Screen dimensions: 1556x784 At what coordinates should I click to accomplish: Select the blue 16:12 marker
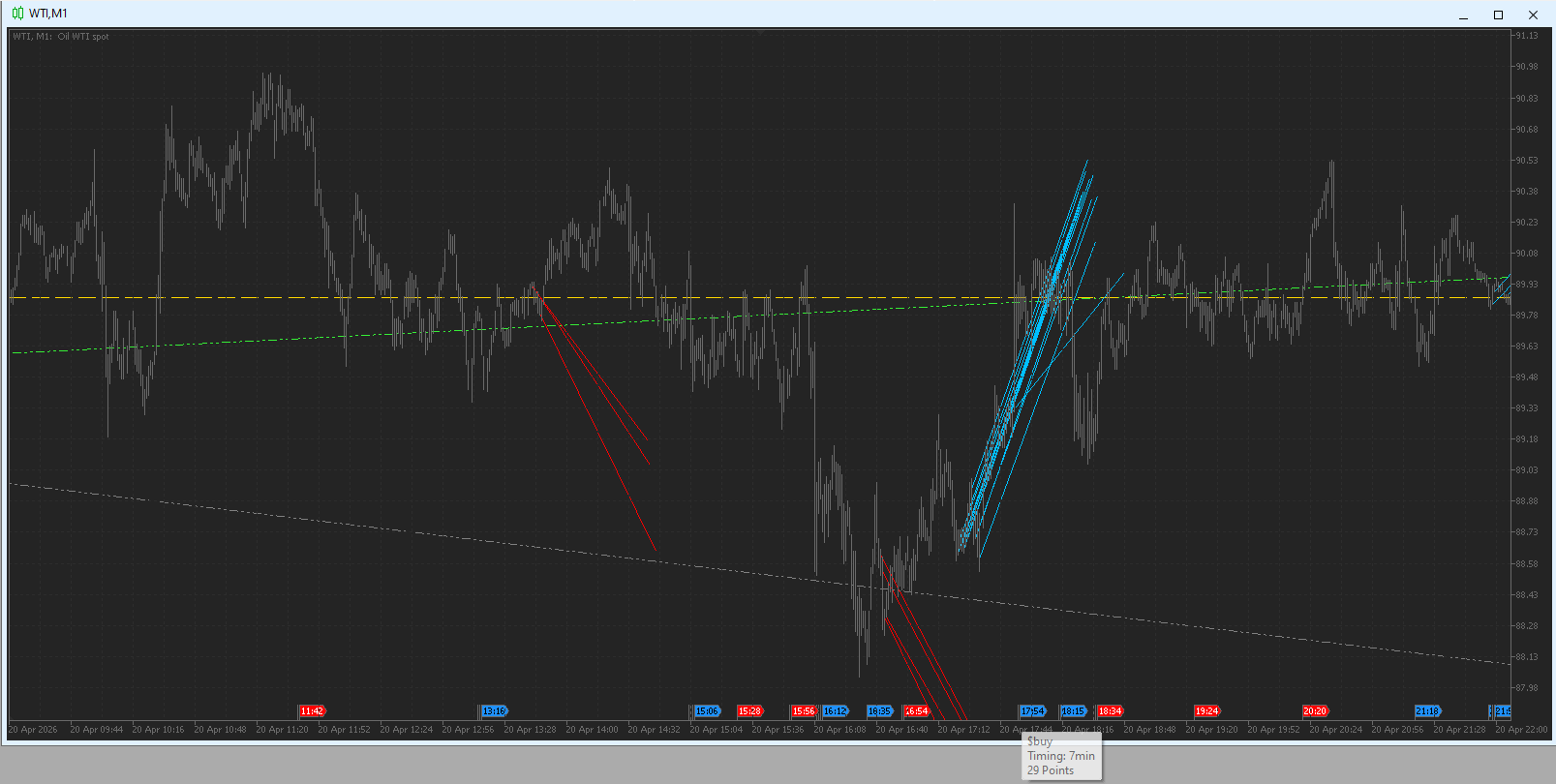pyautogui.click(x=835, y=711)
